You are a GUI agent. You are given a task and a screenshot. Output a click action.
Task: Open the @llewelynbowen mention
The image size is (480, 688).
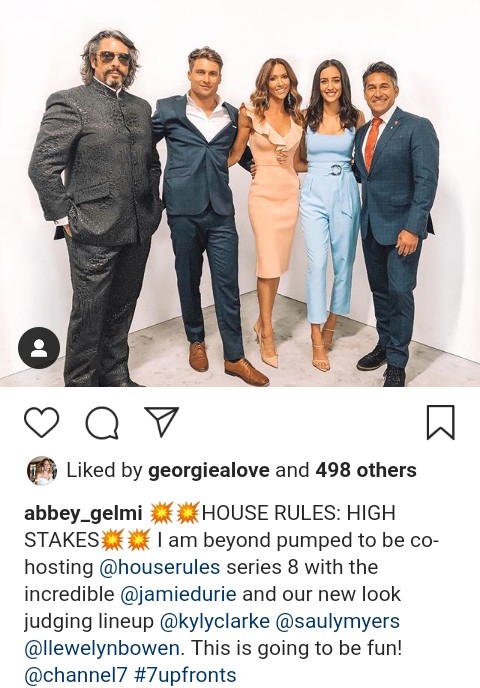[102, 648]
